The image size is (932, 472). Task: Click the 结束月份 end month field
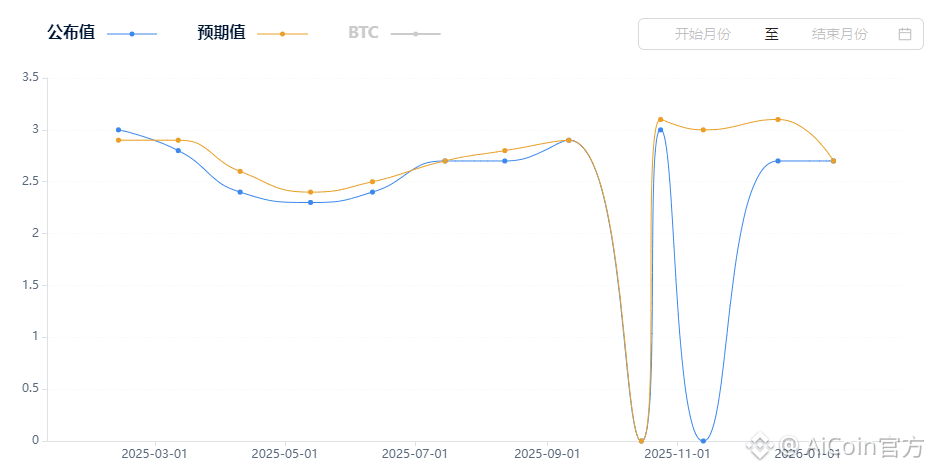[839, 34]
